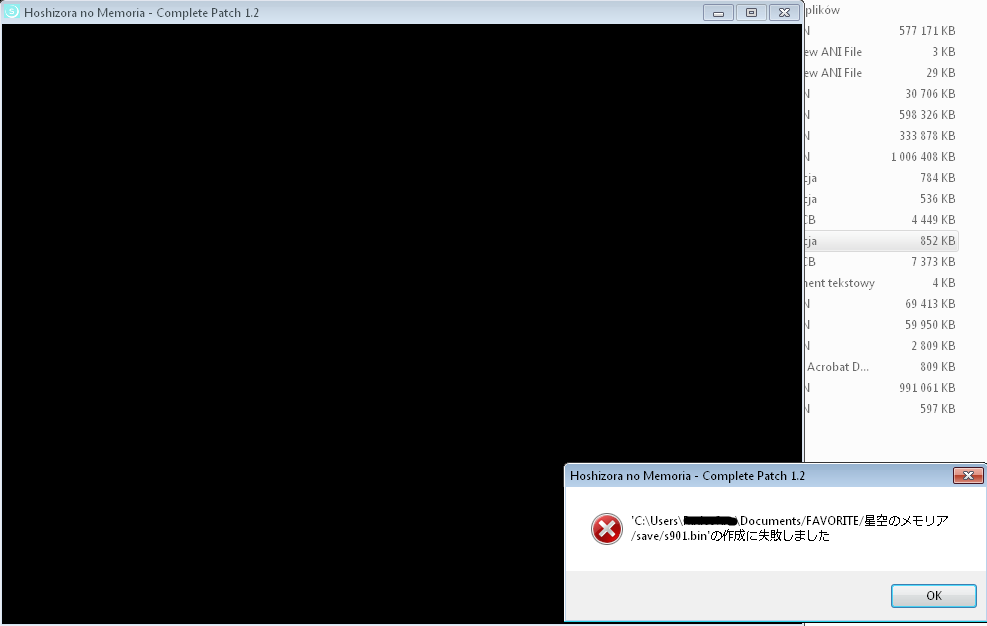Select the file sized 7 373 KB
Image resolution: width=987 pixels, height=626 pixels.
tap(880, 262)
